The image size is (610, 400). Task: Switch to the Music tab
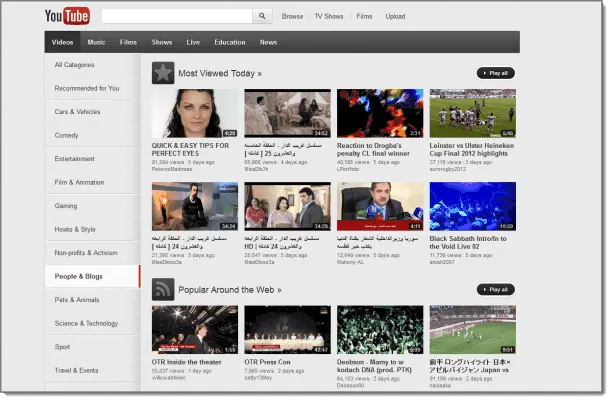[x=96, y=42]
